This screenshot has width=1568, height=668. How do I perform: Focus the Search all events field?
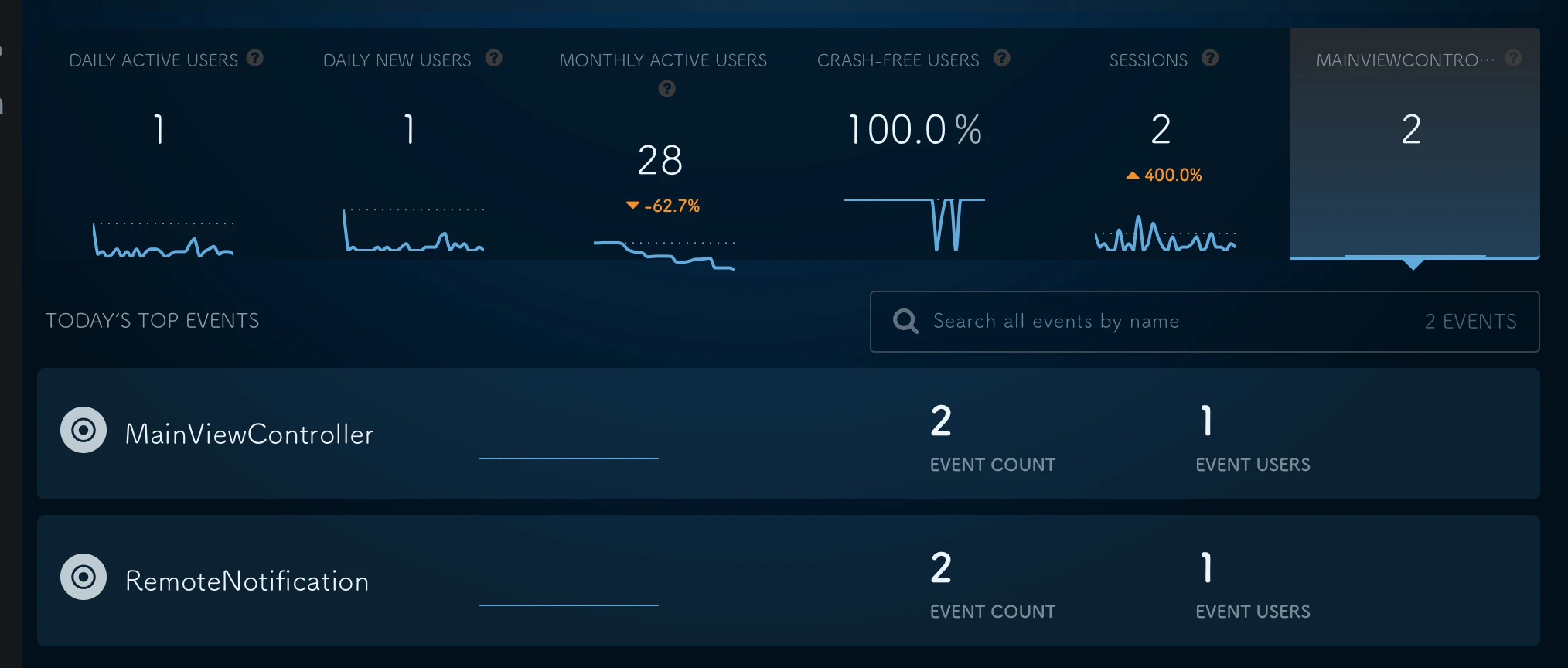pyautogui.click(x=1205, y=322)
